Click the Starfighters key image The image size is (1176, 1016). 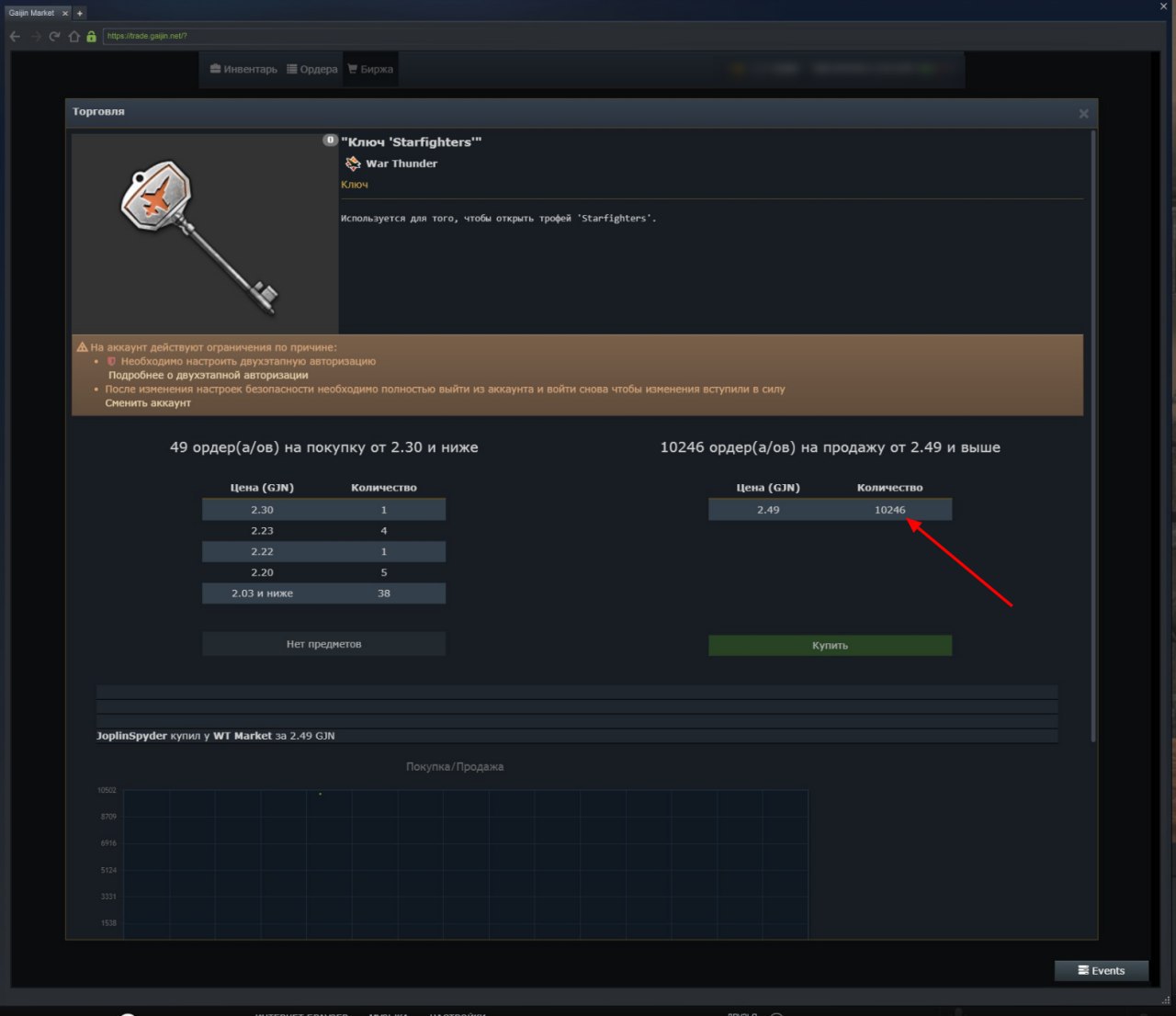point(205,234)
